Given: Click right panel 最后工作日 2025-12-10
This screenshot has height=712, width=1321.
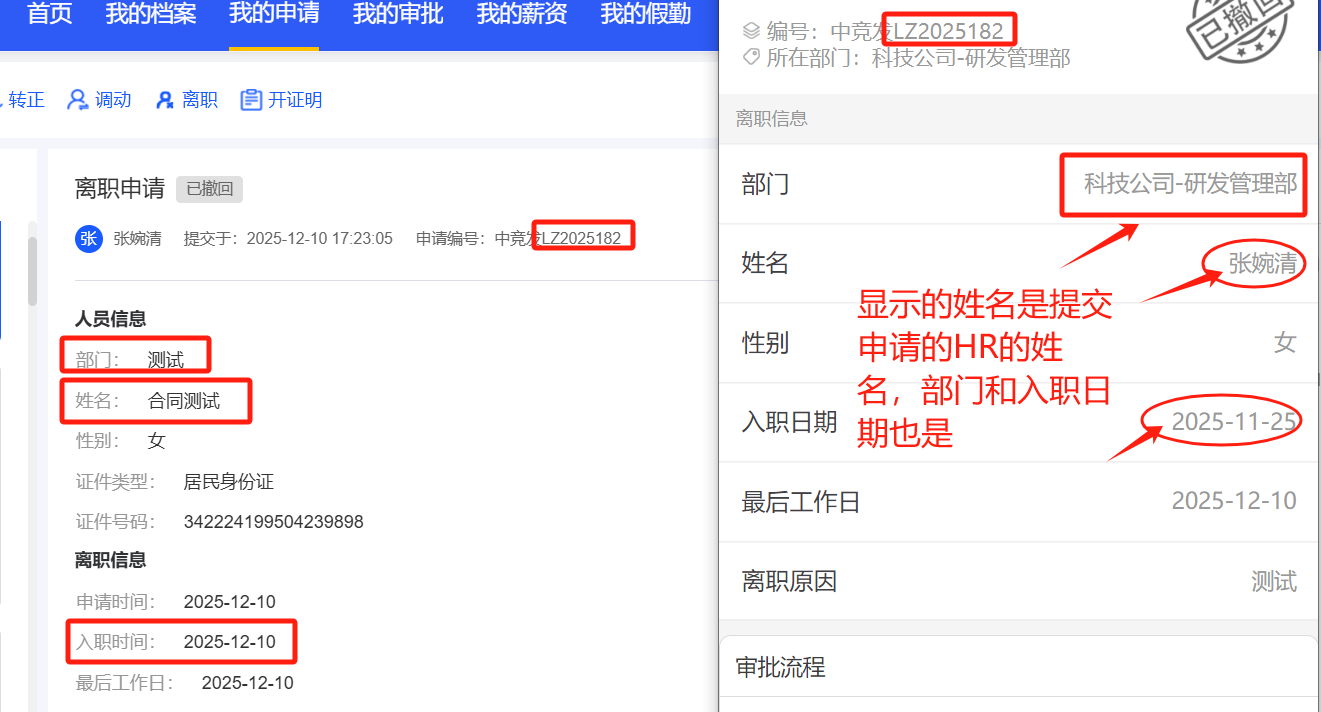Looking at the screenshot, I should [1234, 501].
